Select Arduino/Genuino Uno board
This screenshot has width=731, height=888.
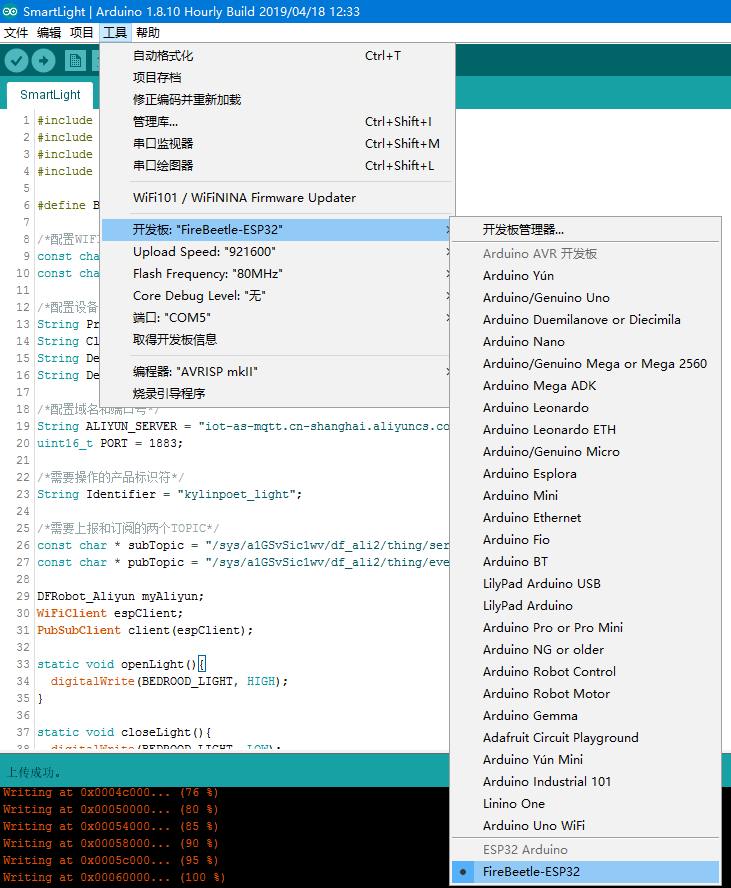coord(586,298)
